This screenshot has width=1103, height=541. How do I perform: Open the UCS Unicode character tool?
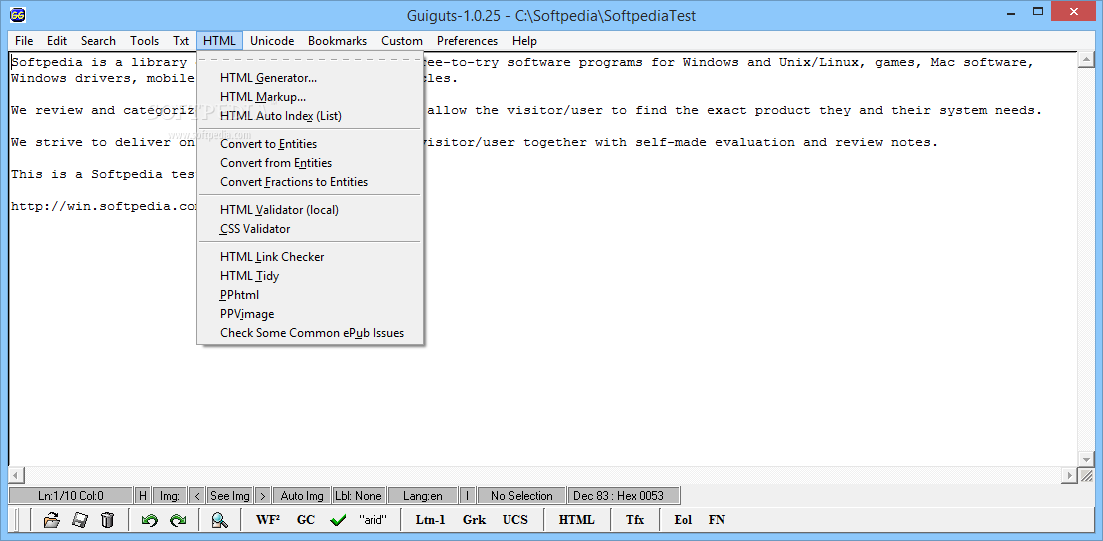tap(514, 521)
